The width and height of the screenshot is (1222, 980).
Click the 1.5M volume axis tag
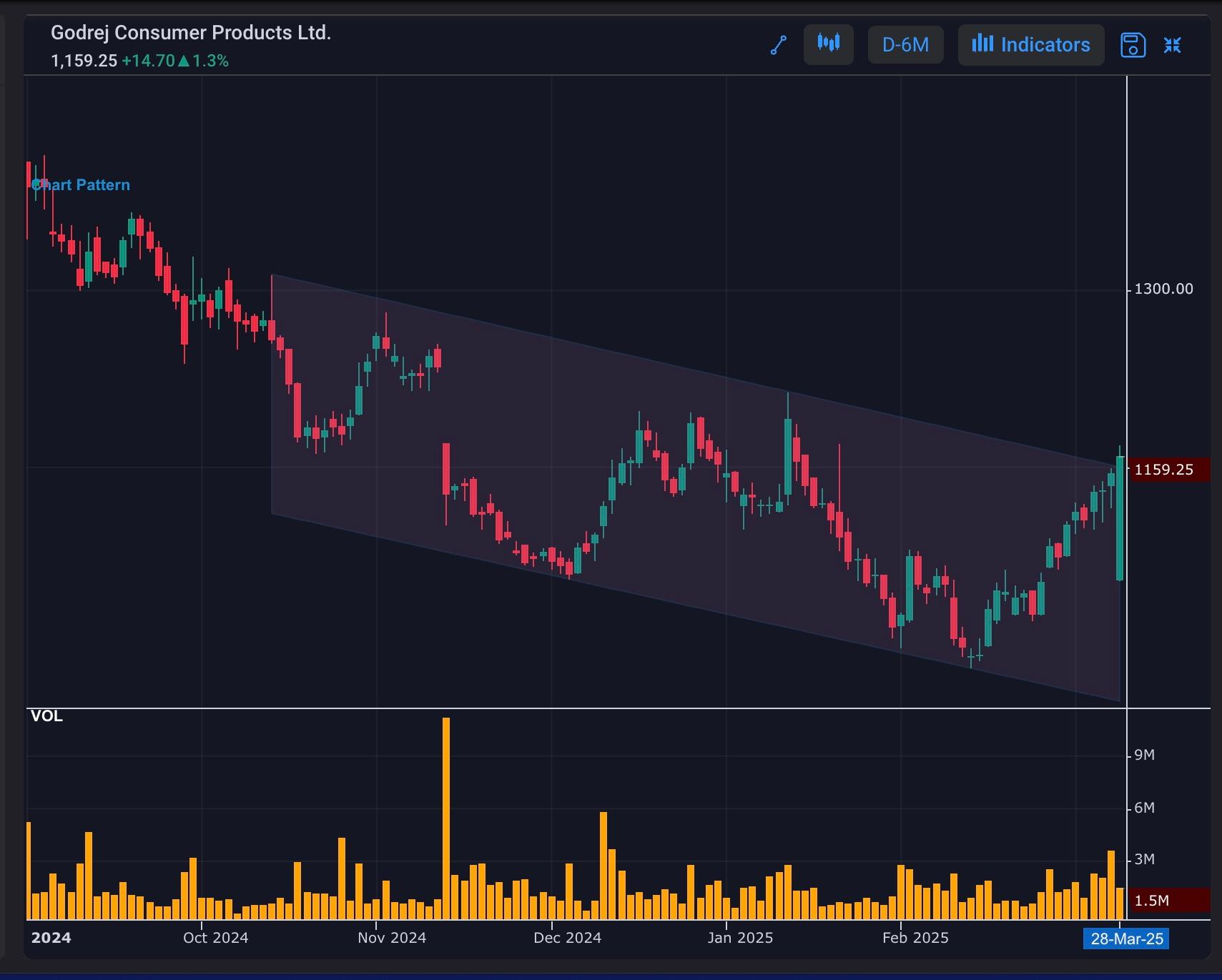click(x=1168, y=900)
